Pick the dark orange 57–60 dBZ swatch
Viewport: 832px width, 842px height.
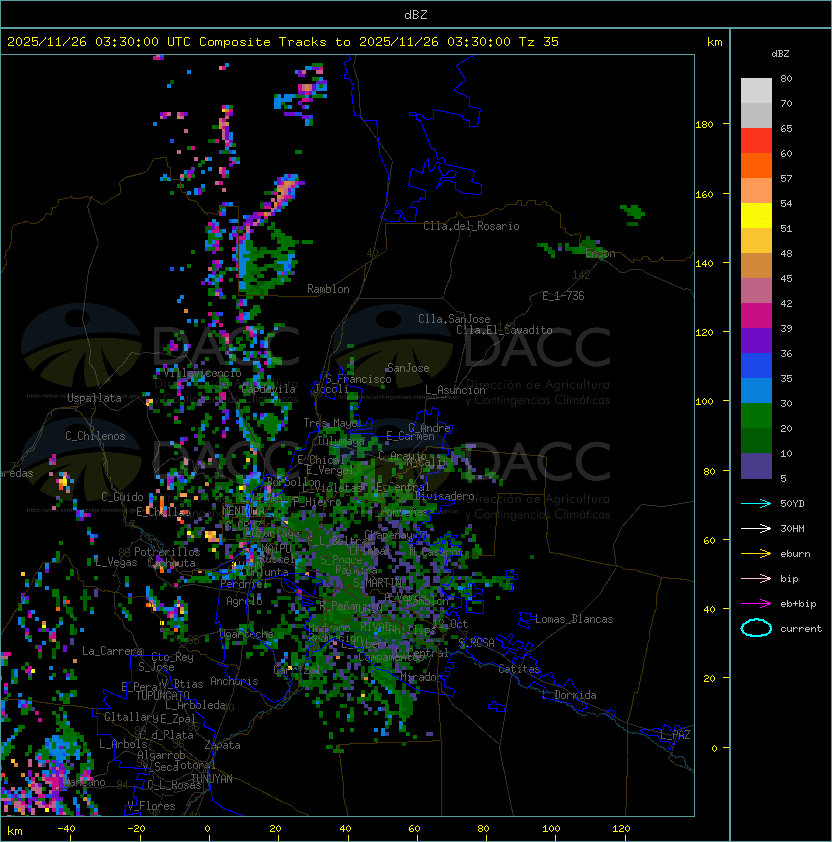756,165
